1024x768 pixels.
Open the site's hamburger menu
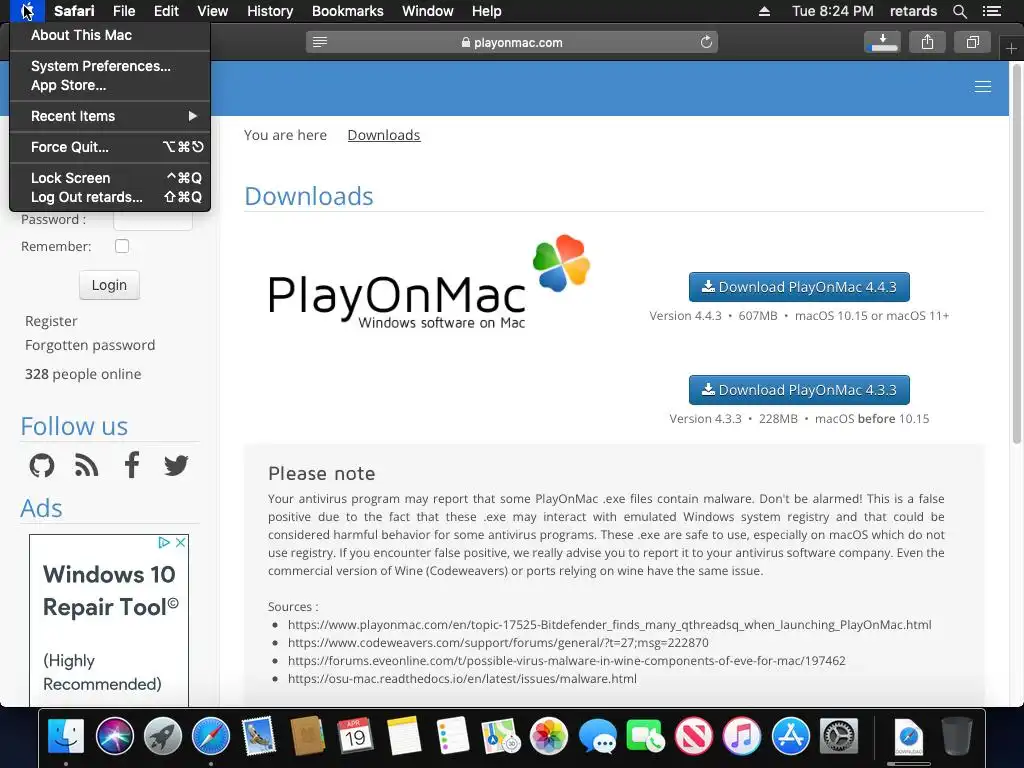click(x=983, y=87)
